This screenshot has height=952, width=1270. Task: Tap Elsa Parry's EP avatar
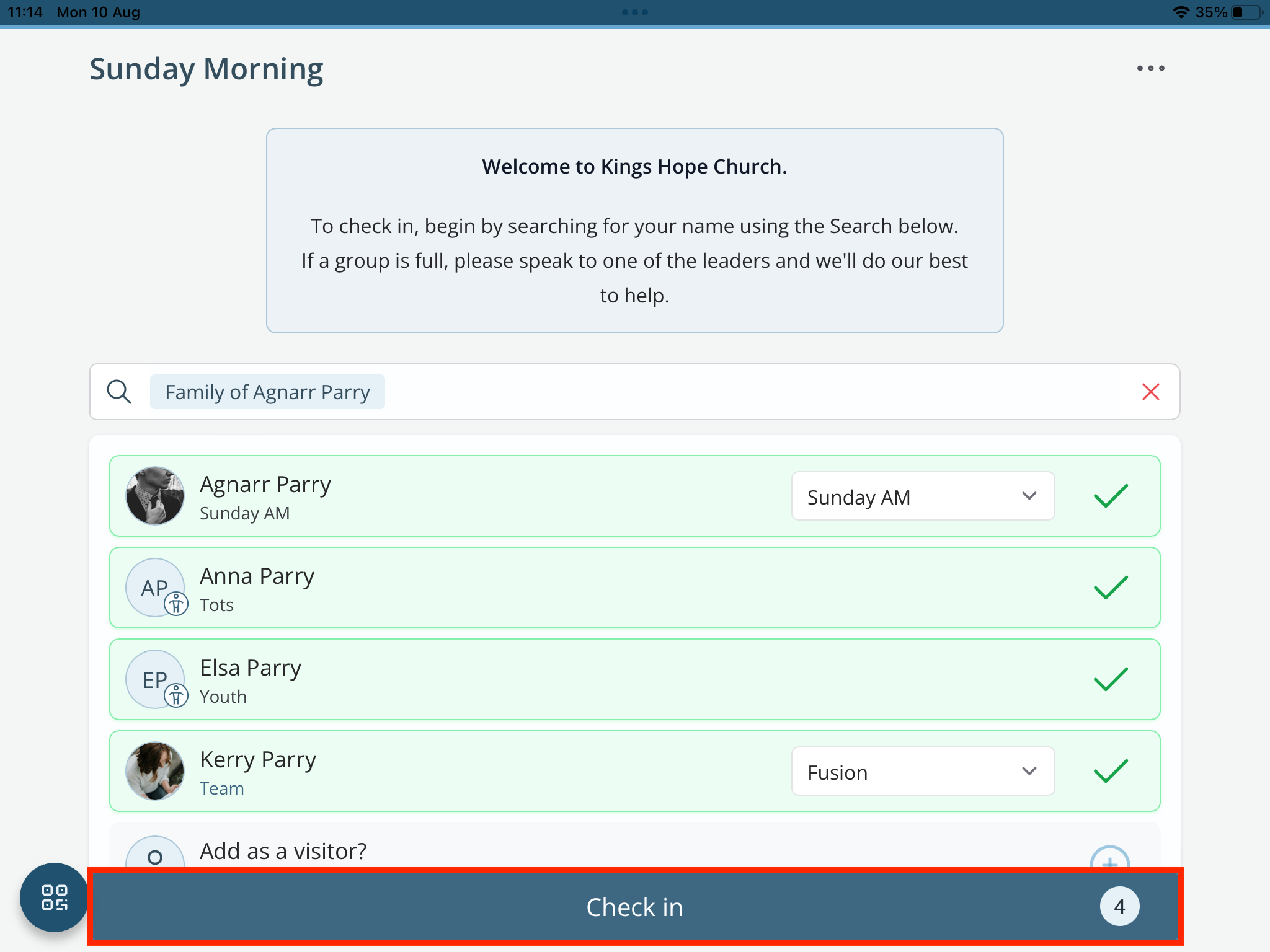click(x=154, y=679)
